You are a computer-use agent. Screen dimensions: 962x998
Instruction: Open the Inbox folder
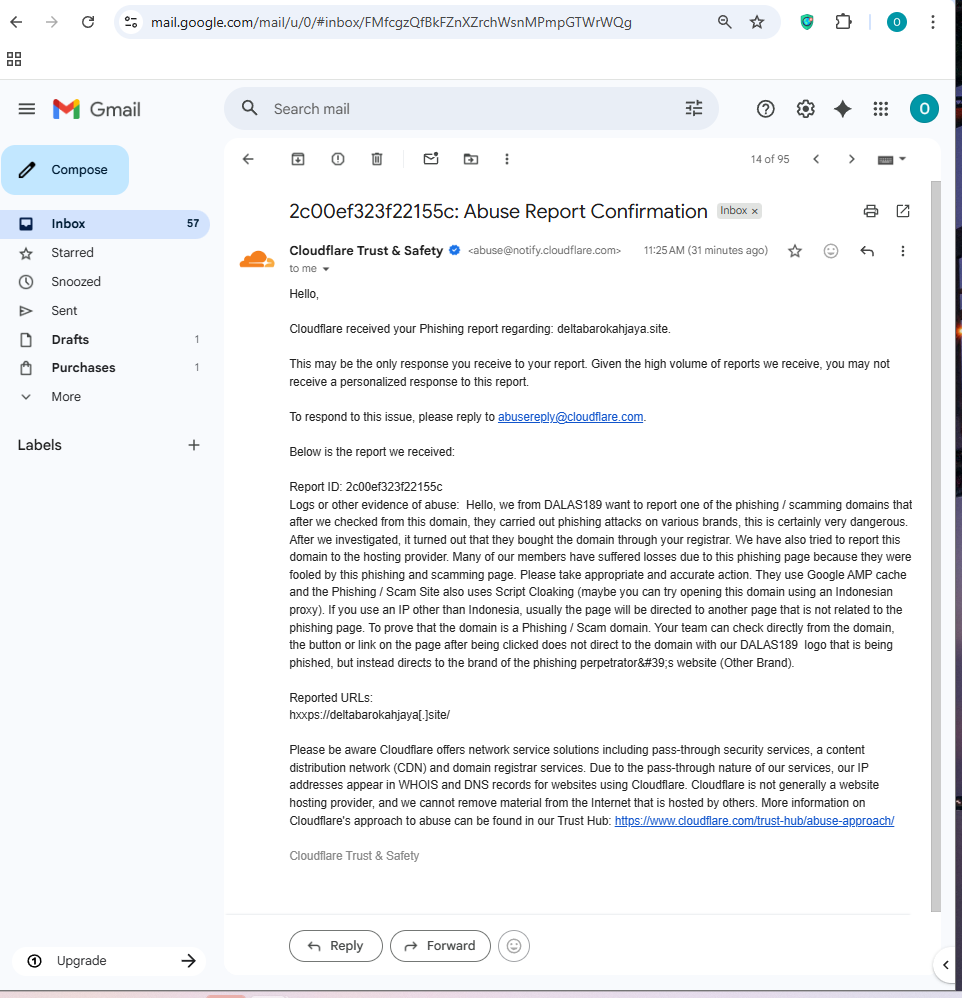pyautogui.click(x=105, y=224)
